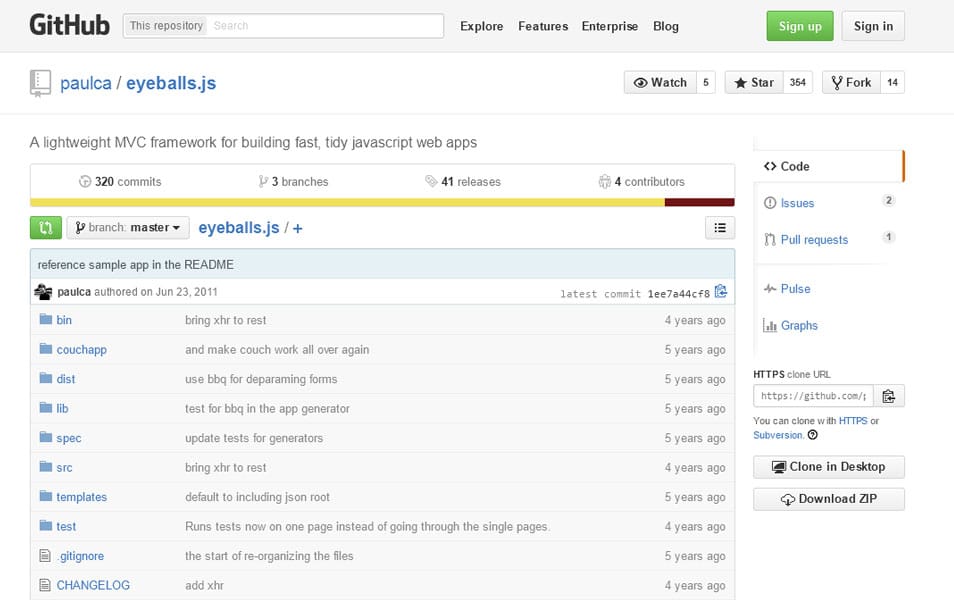
Task: Click the yellow JavaScript language bar segment
Action: click(x=347, y=203)
